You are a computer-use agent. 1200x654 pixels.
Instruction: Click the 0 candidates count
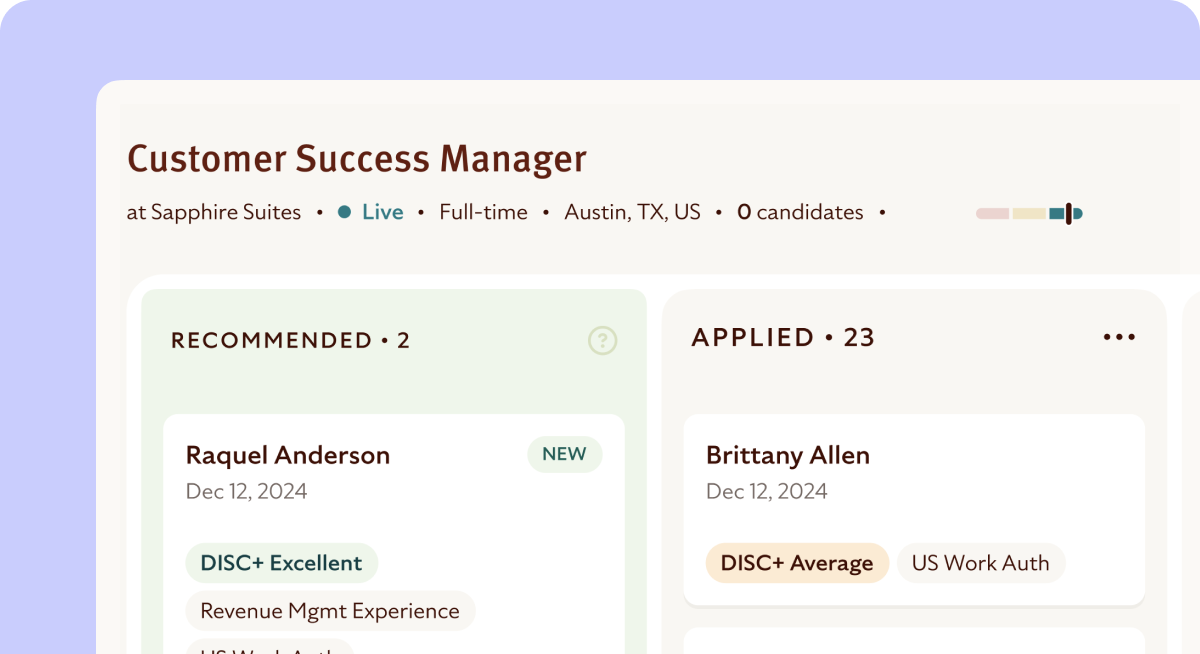click(x=800, y=212)
